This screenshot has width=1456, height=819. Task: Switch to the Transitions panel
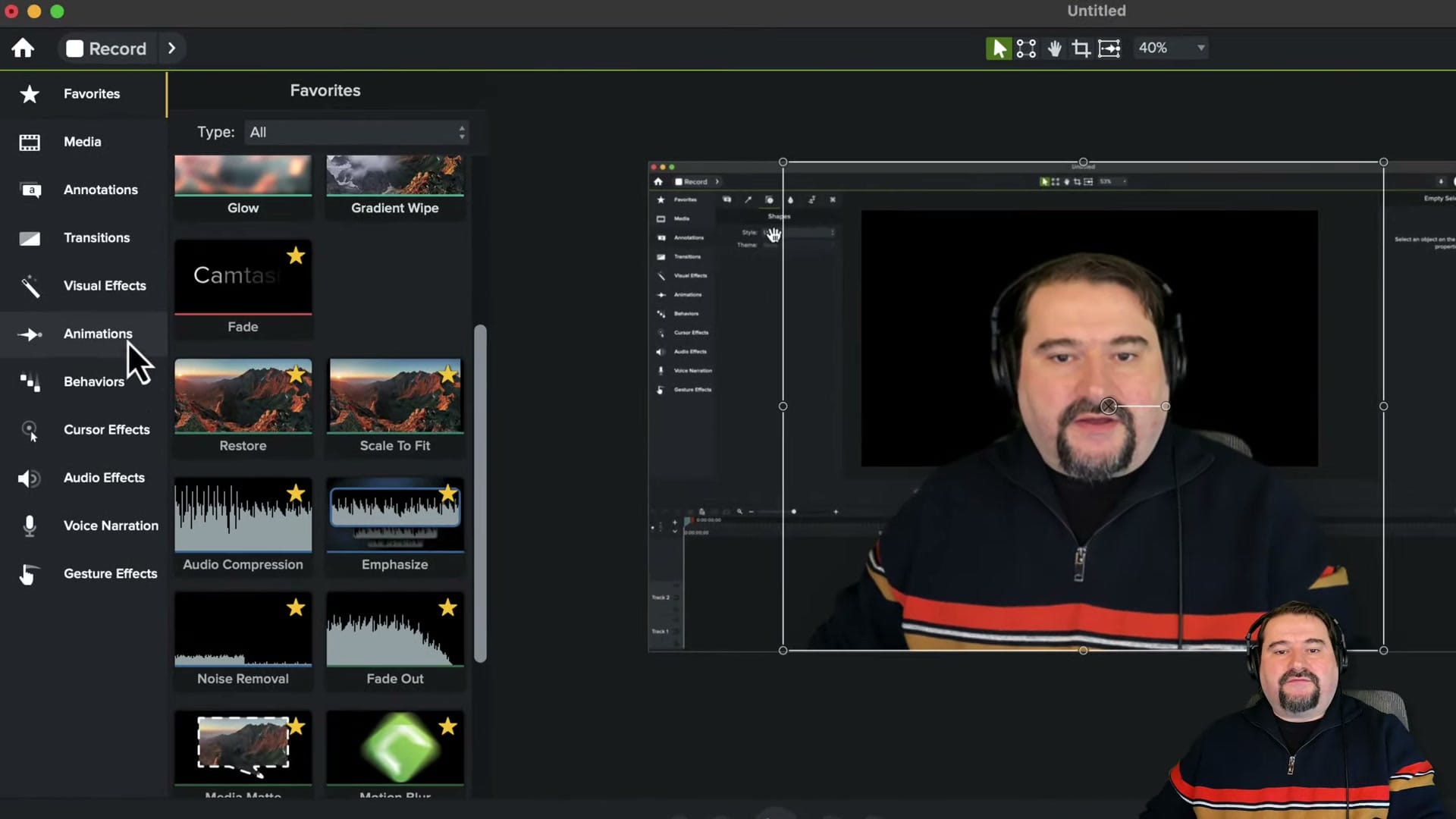pyautogui.click(x=96, y=237)
